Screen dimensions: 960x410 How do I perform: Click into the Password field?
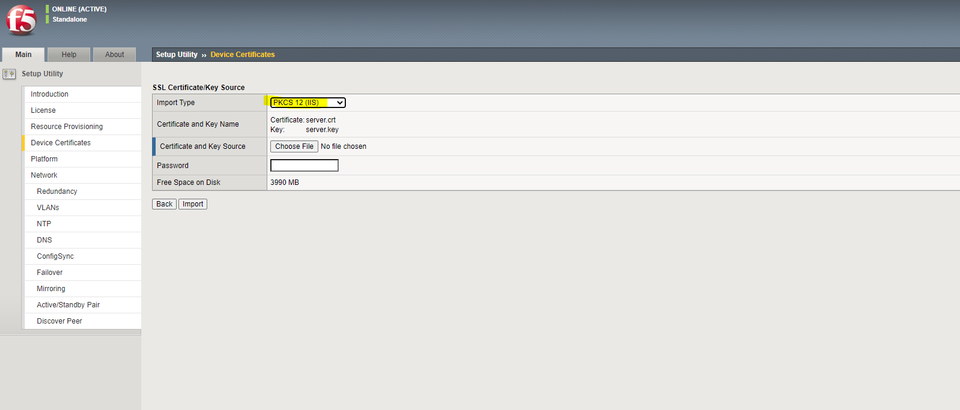coord(304,165)
